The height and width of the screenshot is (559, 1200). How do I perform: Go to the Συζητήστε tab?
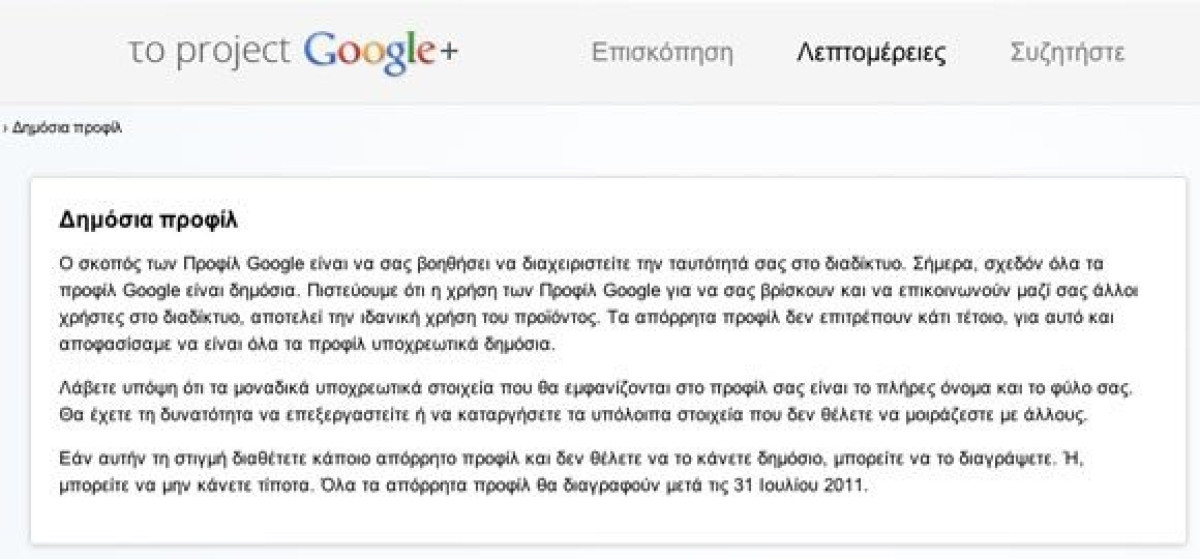(1067, 52)
